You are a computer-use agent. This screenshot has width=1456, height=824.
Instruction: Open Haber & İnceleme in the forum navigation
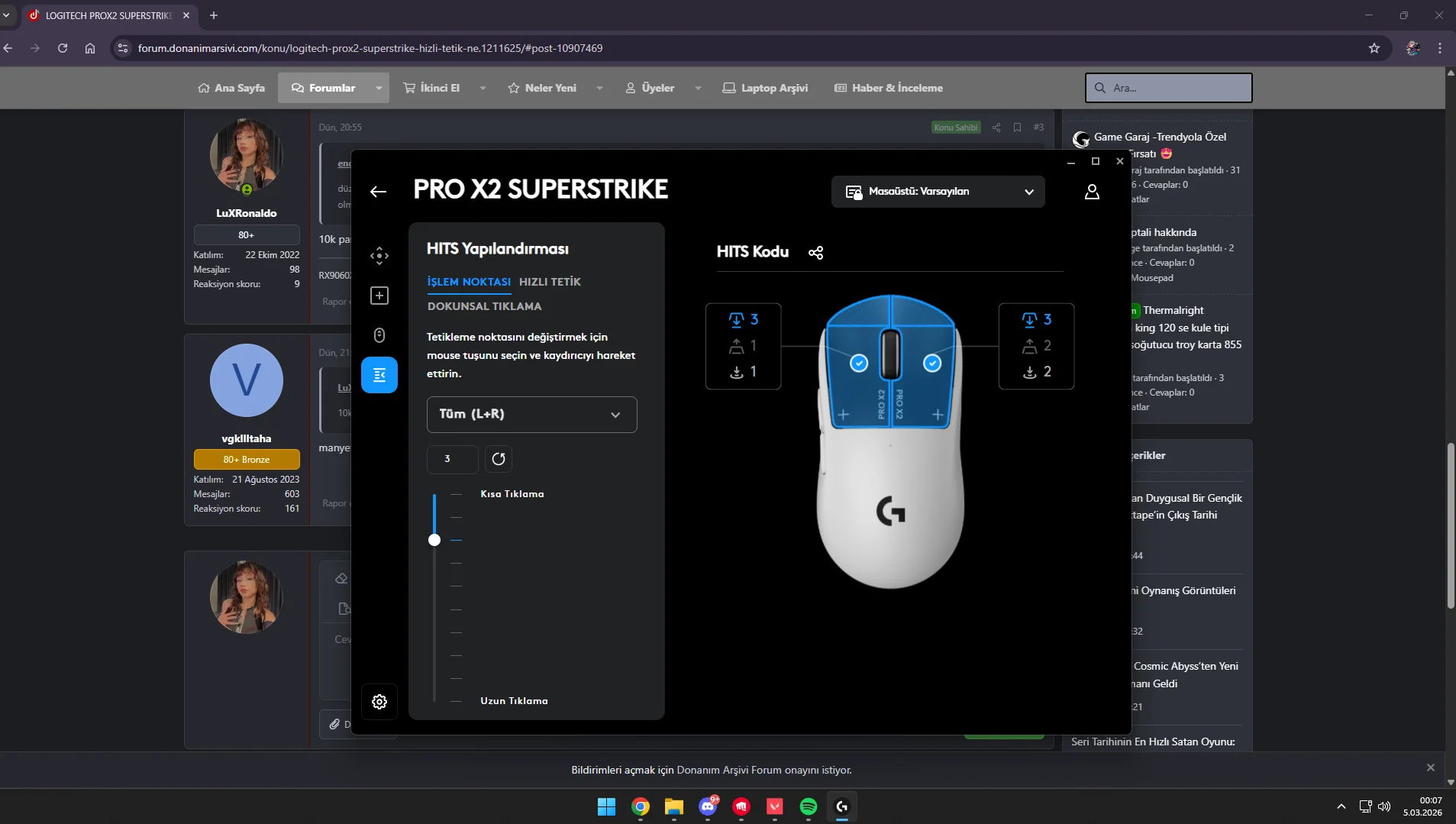tap(889, 88)
